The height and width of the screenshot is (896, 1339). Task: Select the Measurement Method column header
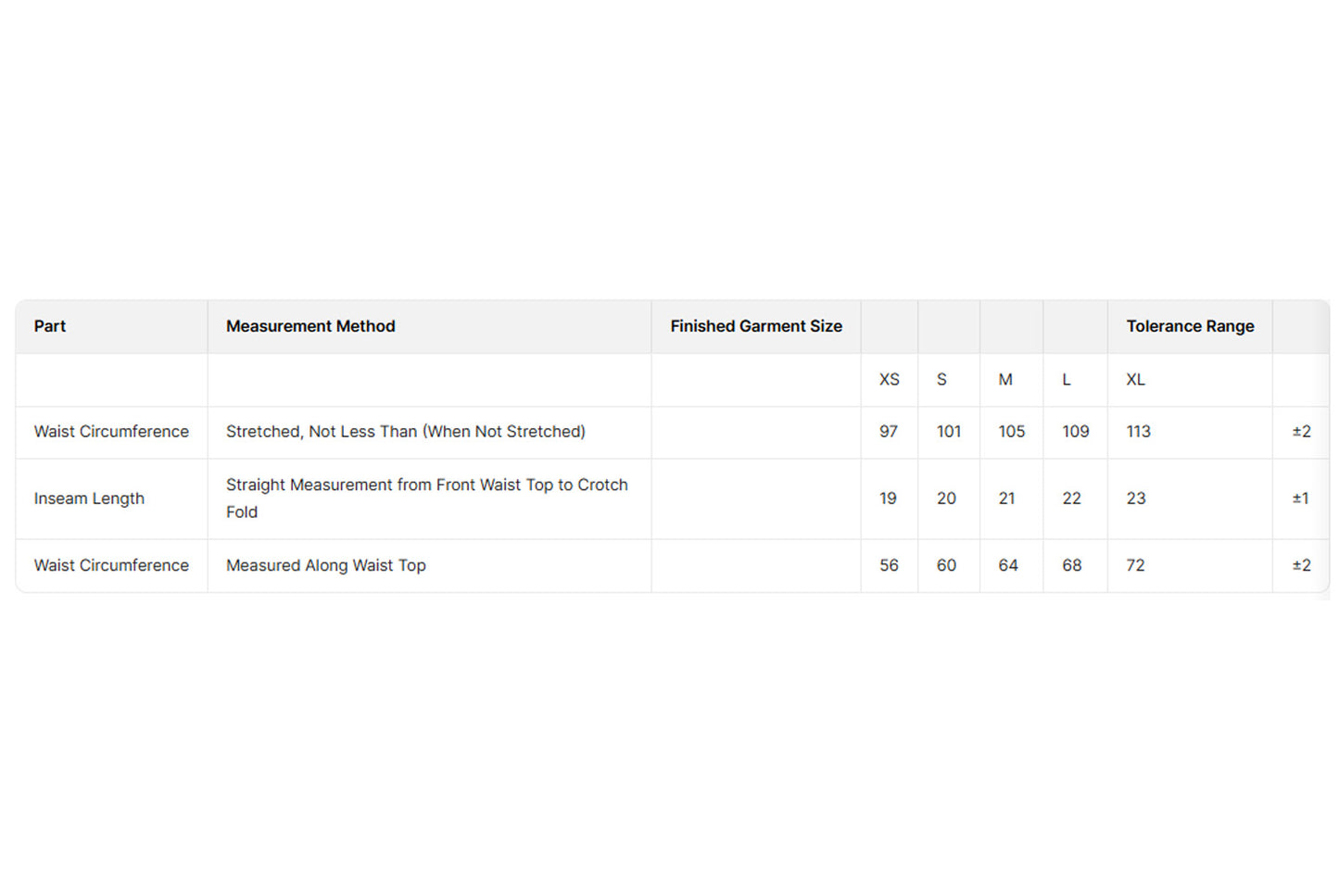click(310, 326)
